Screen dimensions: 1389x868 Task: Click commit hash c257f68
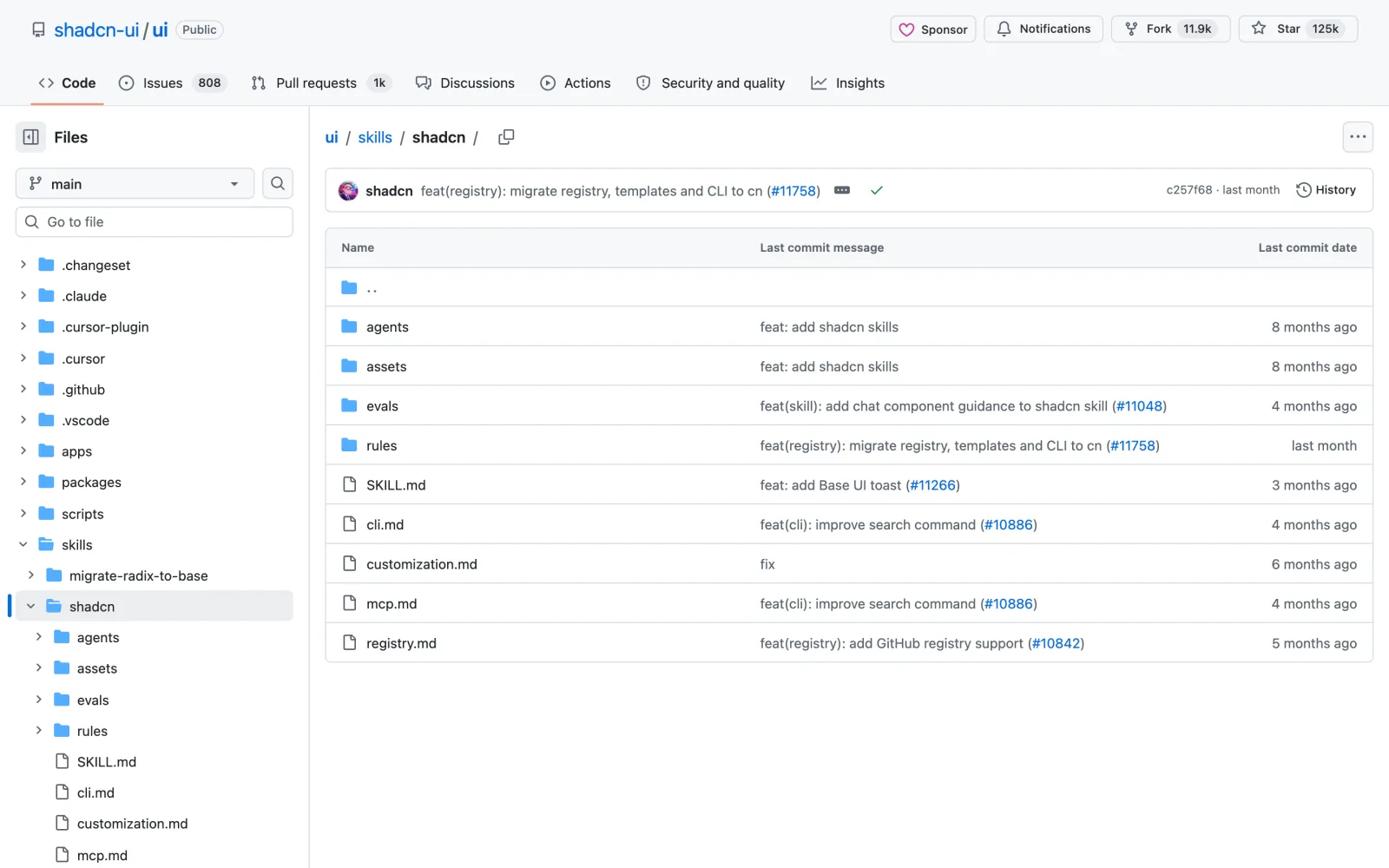click(x=1188, y=190)
